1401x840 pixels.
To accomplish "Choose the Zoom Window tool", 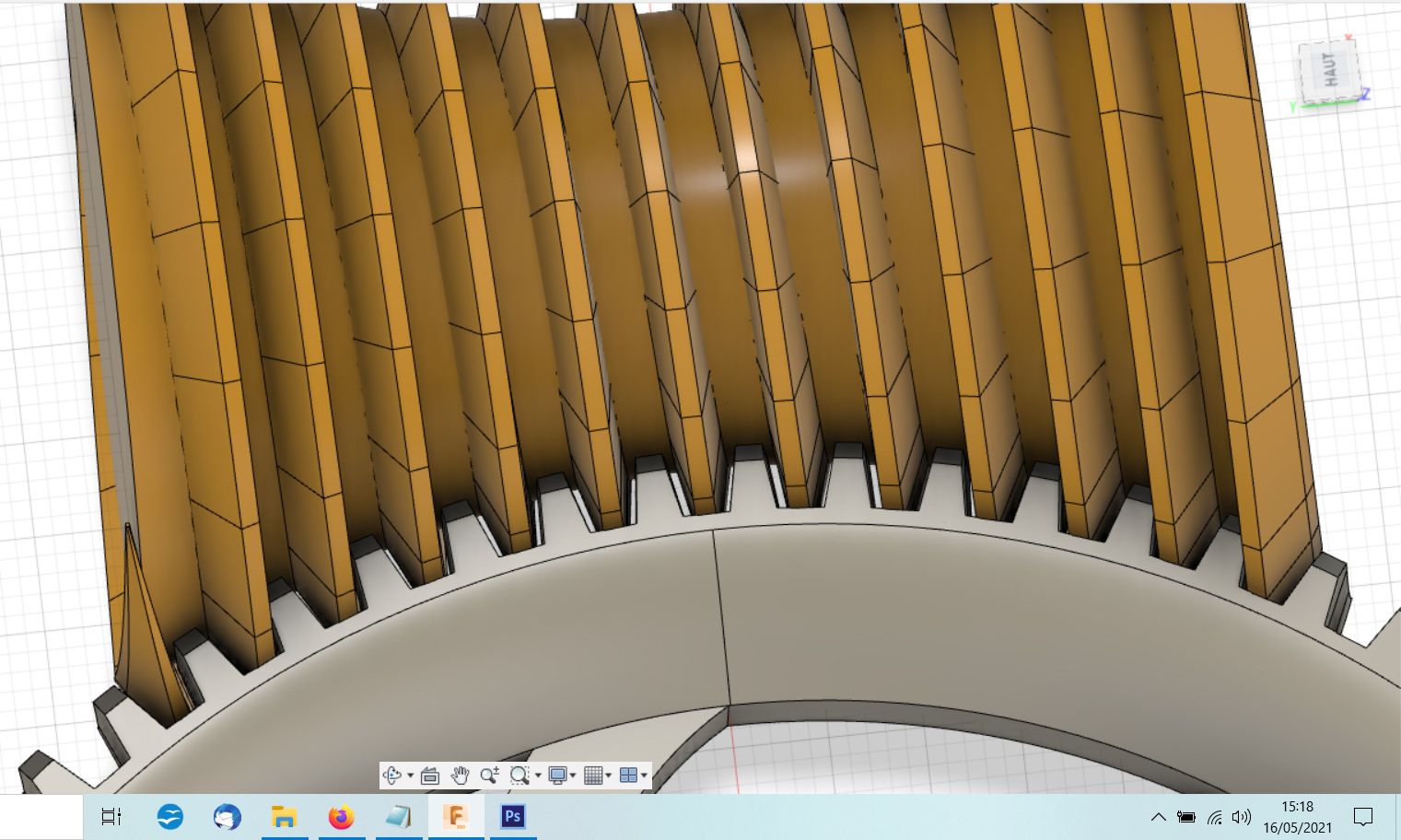I will pyautogui.click(x=520, y=776).
